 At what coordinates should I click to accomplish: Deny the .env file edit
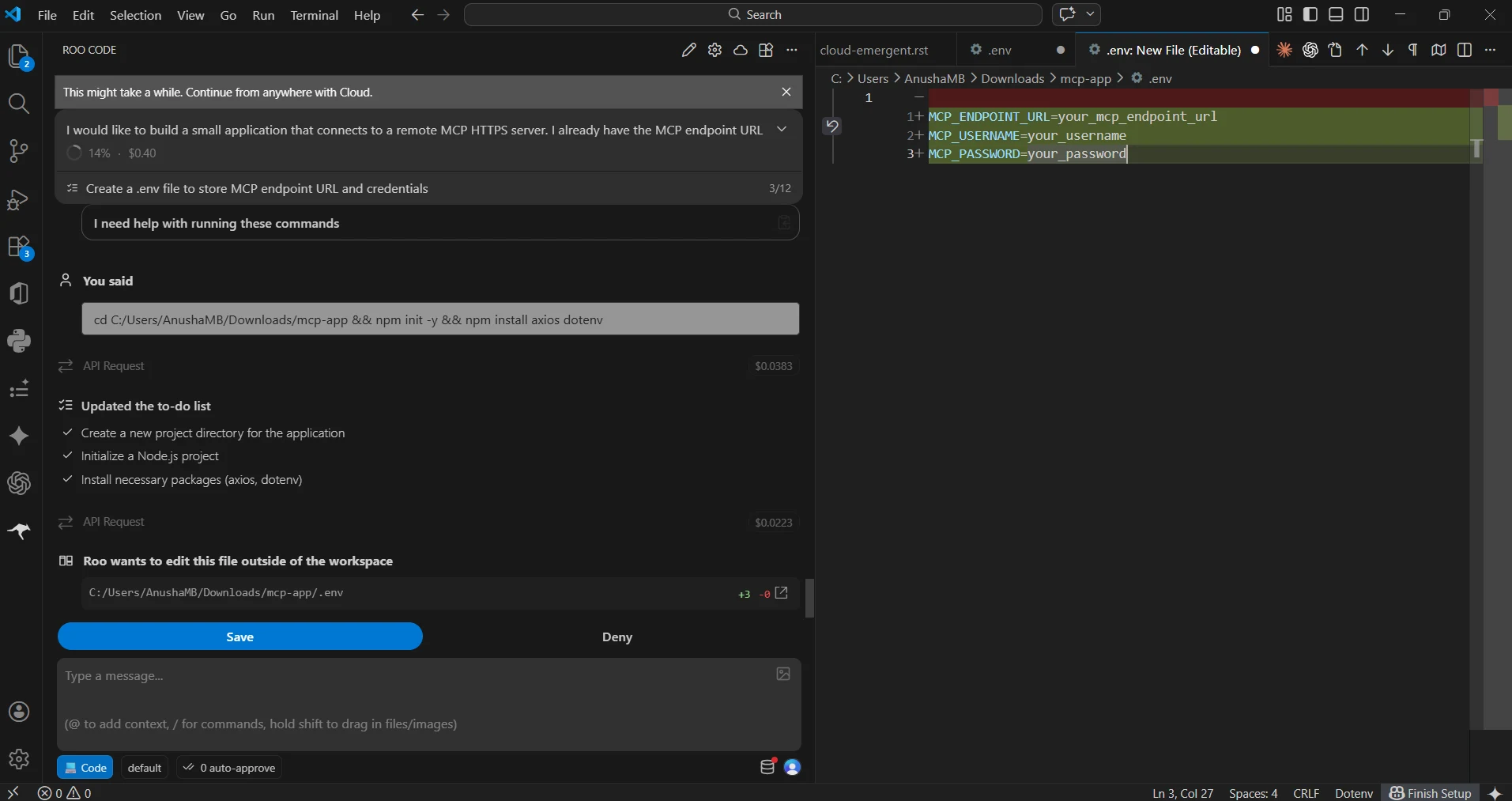616,637
